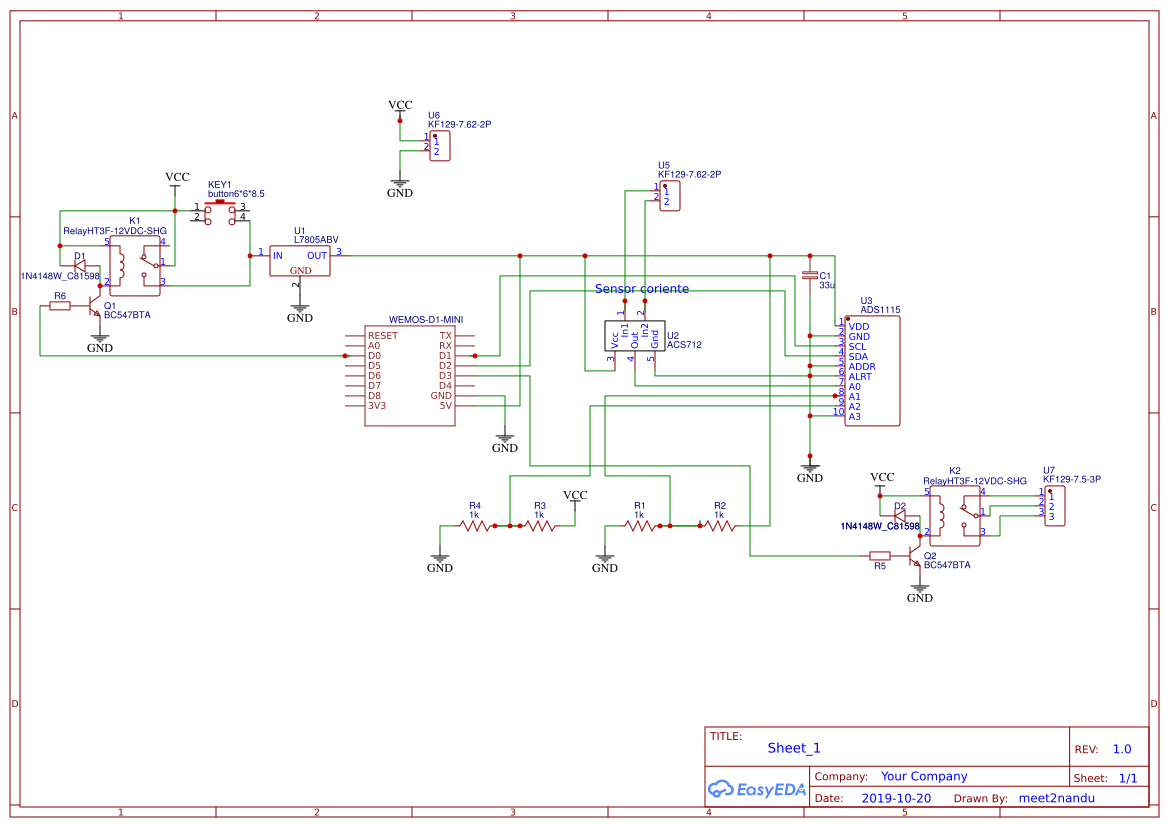Click the EasyEDA logo in title block

coord(756,789)
